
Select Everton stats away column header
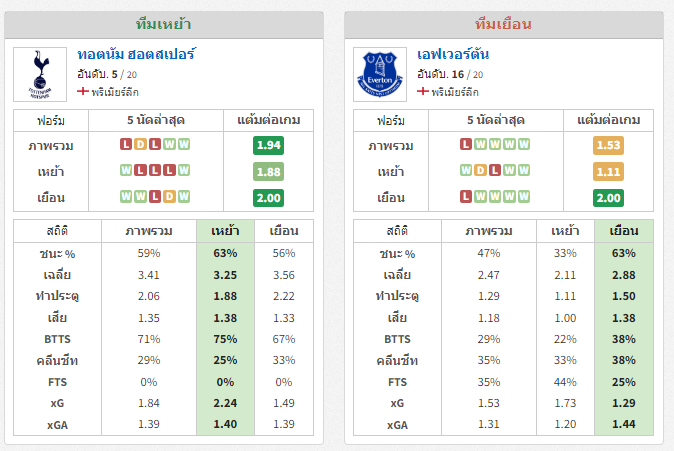tap(624, 231)
